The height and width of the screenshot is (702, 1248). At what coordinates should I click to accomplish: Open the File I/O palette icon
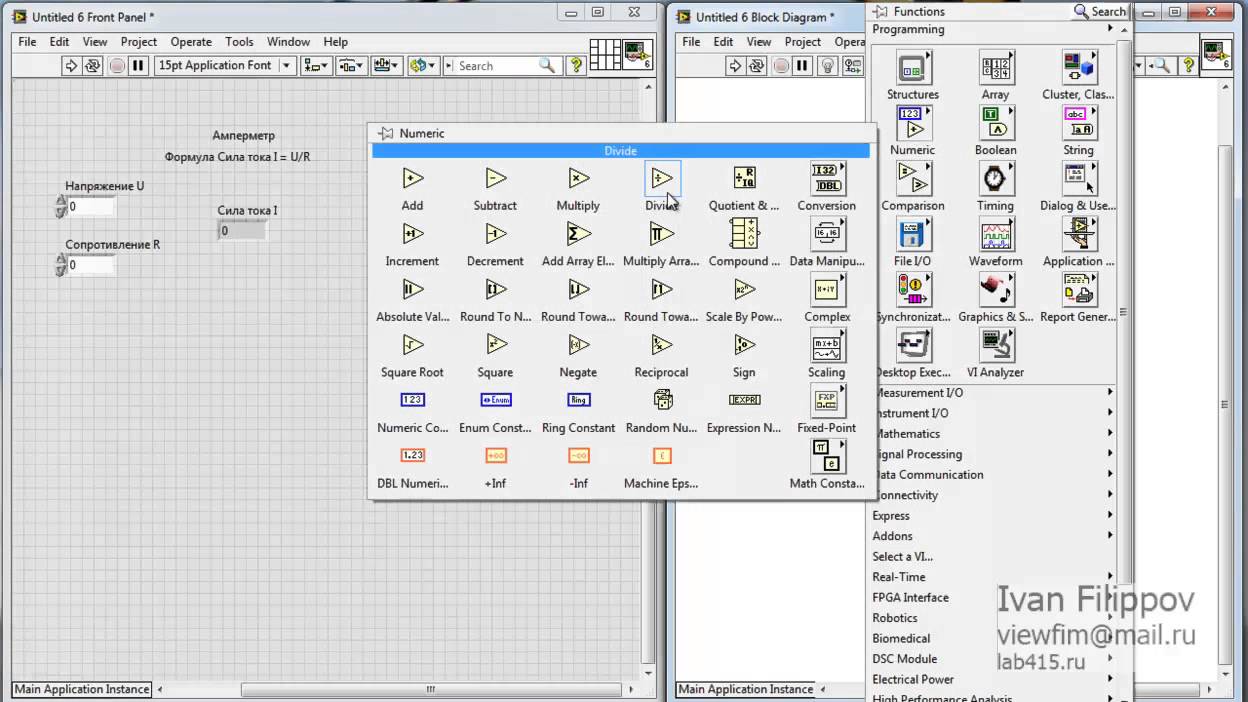[913, 234]
